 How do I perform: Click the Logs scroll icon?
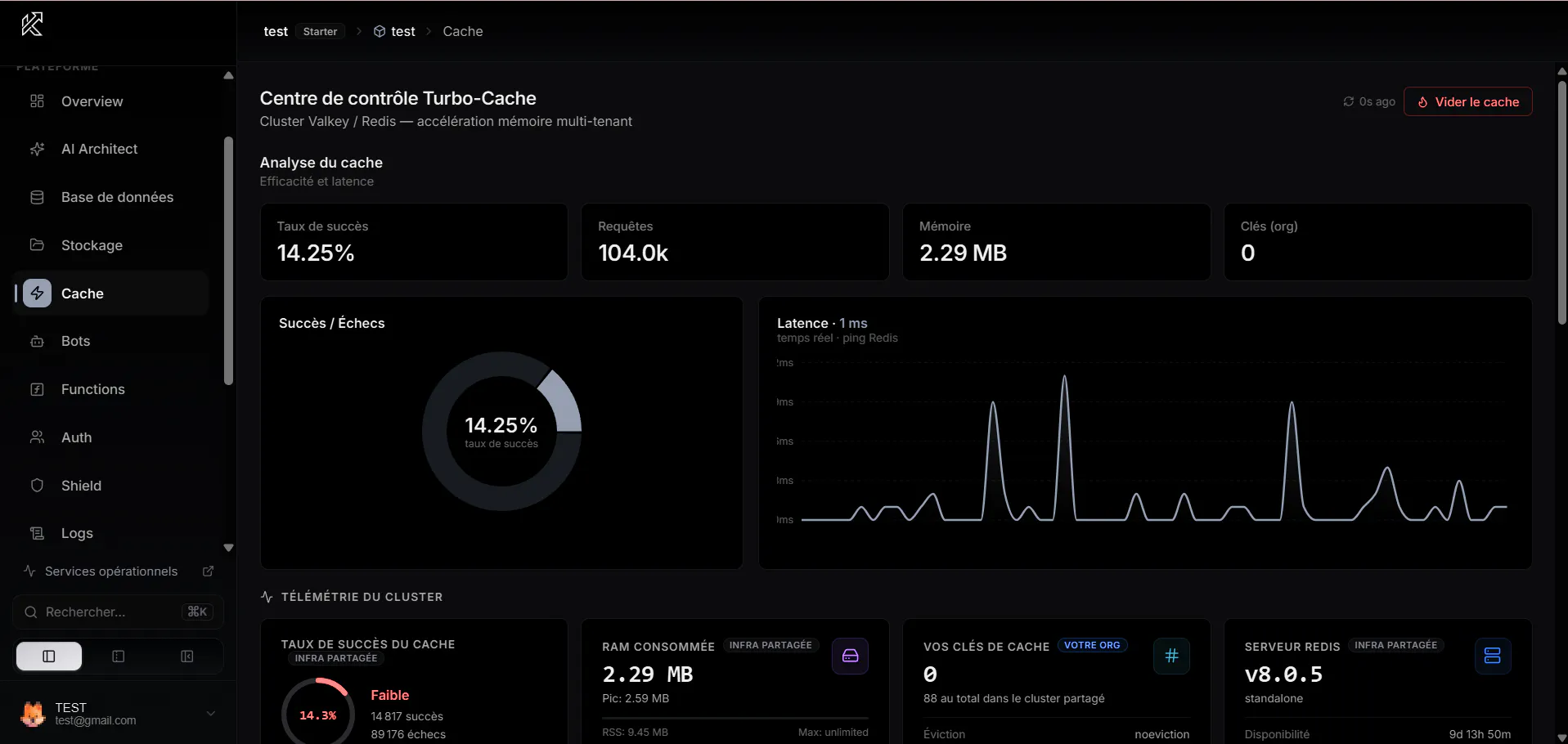pos(37,533)
